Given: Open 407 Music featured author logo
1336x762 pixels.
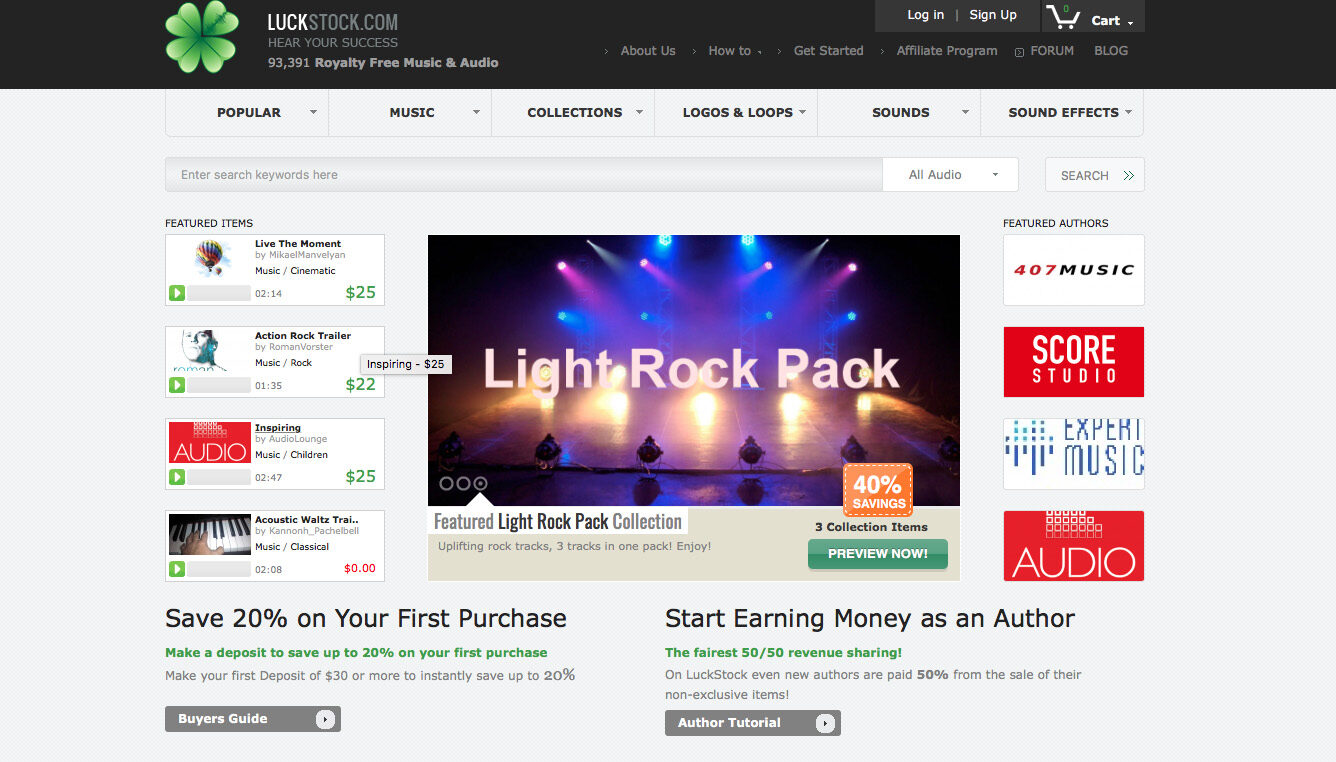Looking at the screenshot, I should pyautogui.click(x=1074, y=270).
